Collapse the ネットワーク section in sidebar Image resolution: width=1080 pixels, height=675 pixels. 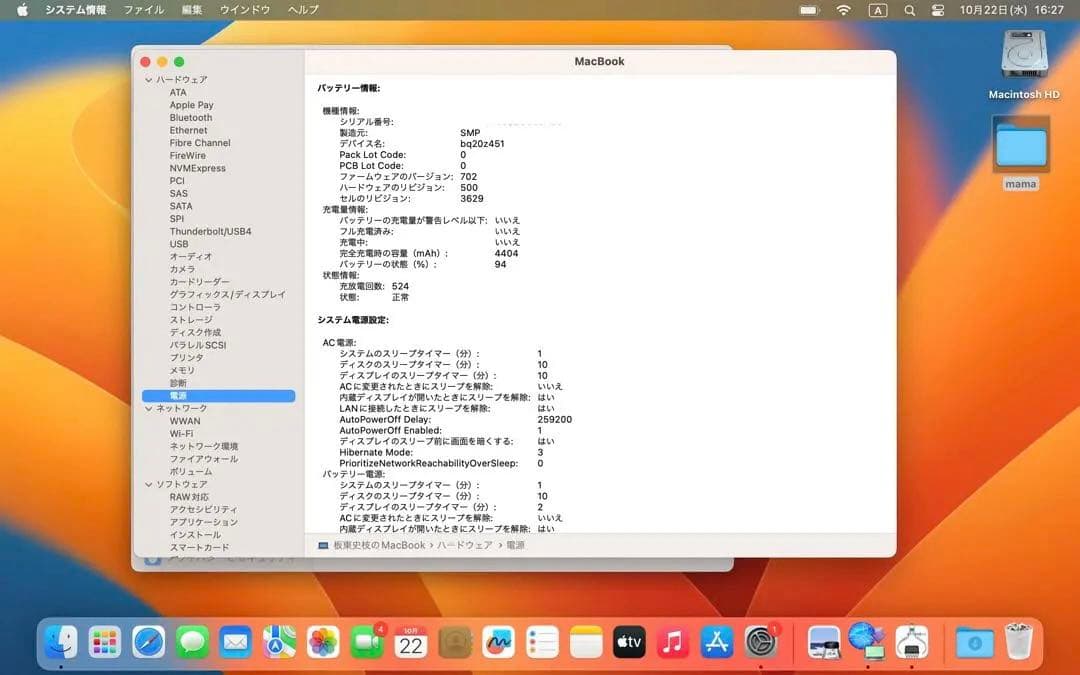pos(147,408)
